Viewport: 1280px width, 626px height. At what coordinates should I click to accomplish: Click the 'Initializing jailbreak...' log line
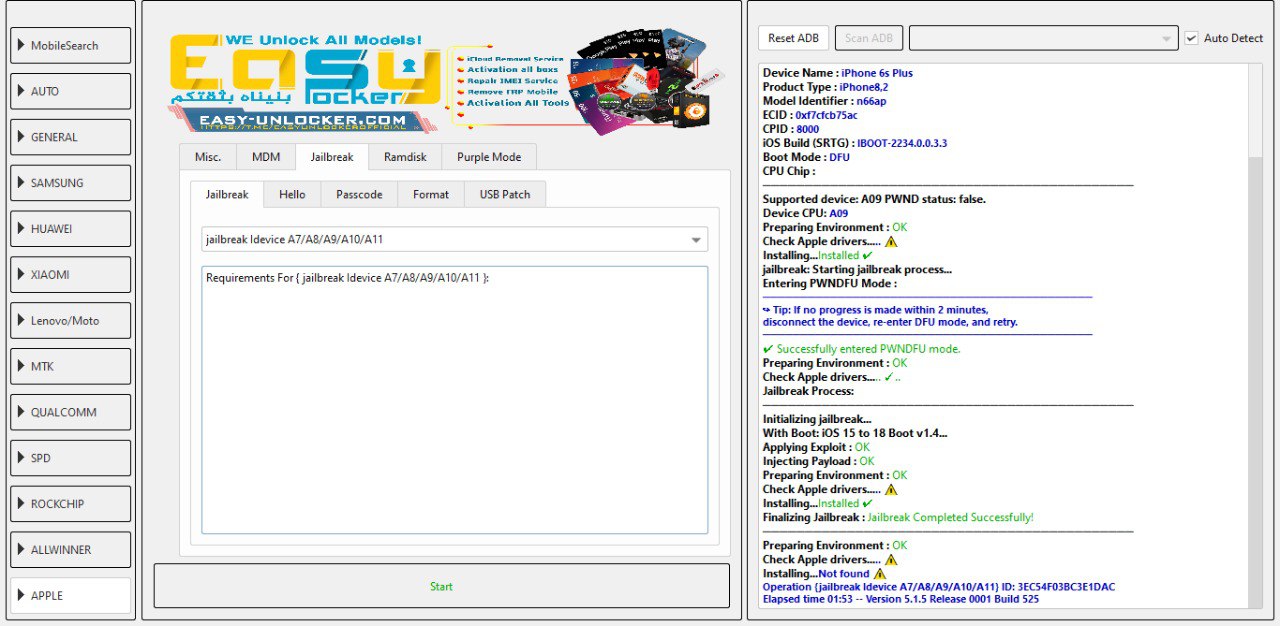[817, 419]
